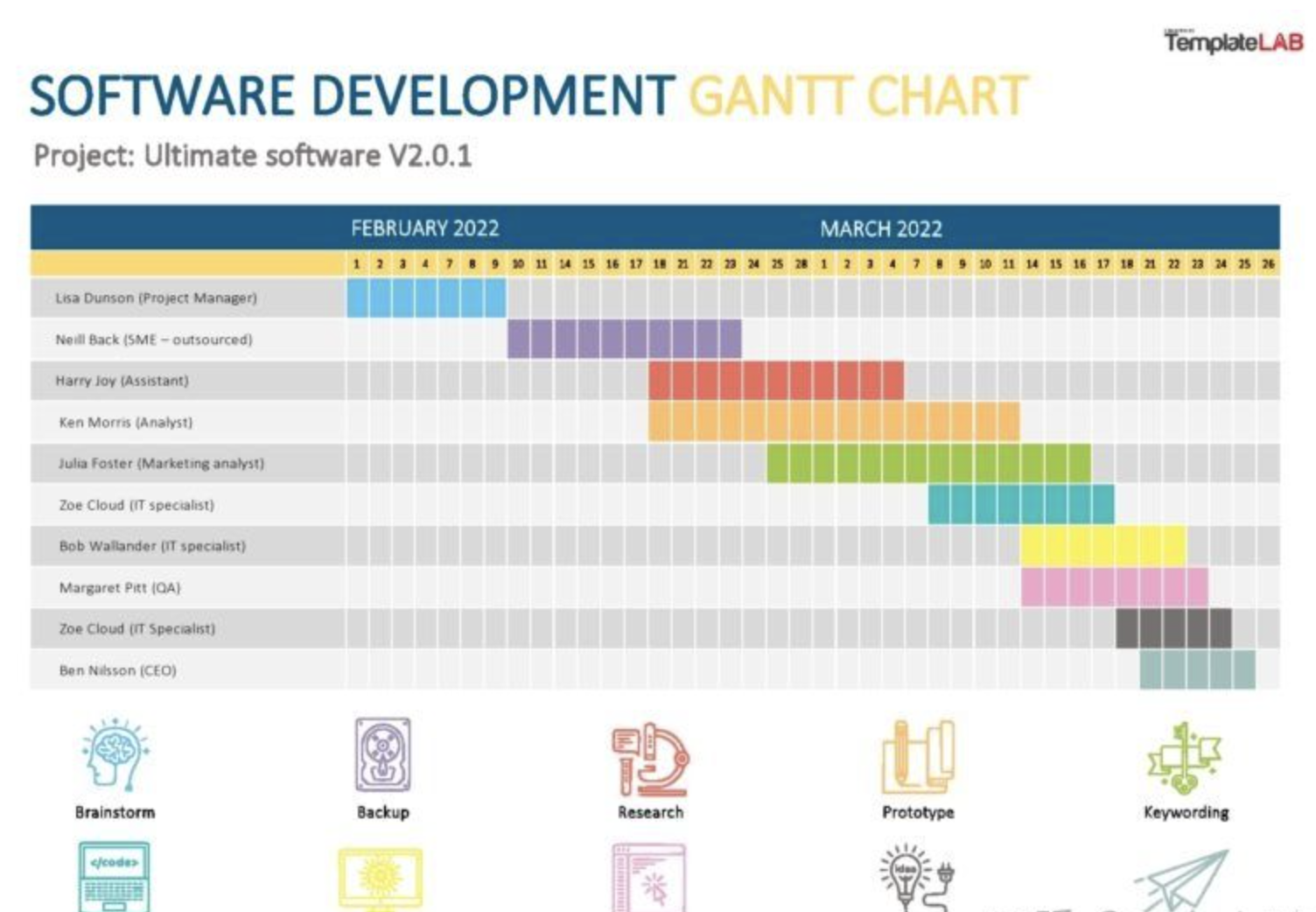This screenshot has height=912, width=1316.
Task: Select the 'Ben Nilsson (CEO)' row name
Action: [117, 670]
